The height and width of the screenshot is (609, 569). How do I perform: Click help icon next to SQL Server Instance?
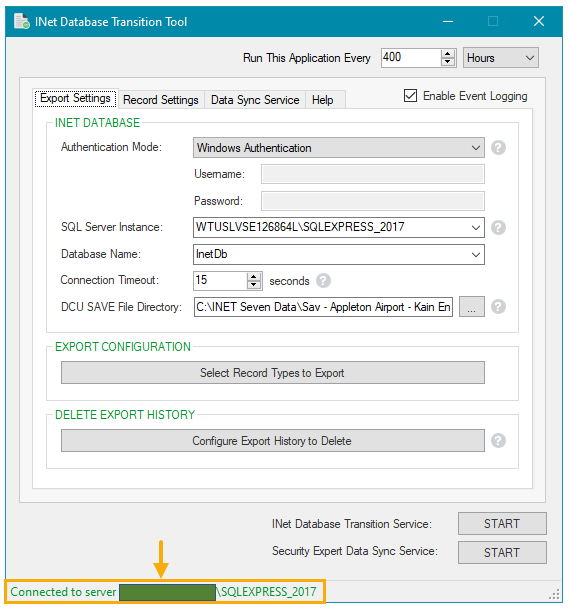[x=498, y=228]
